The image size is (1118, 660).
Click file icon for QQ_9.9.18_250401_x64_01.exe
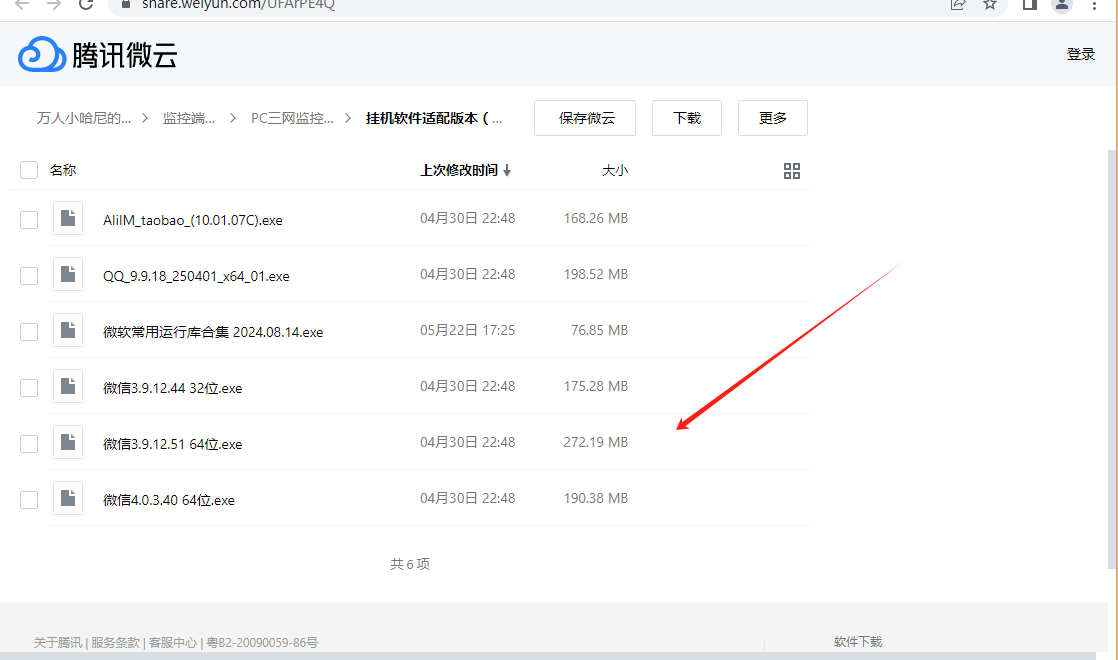tap(68, 274)
